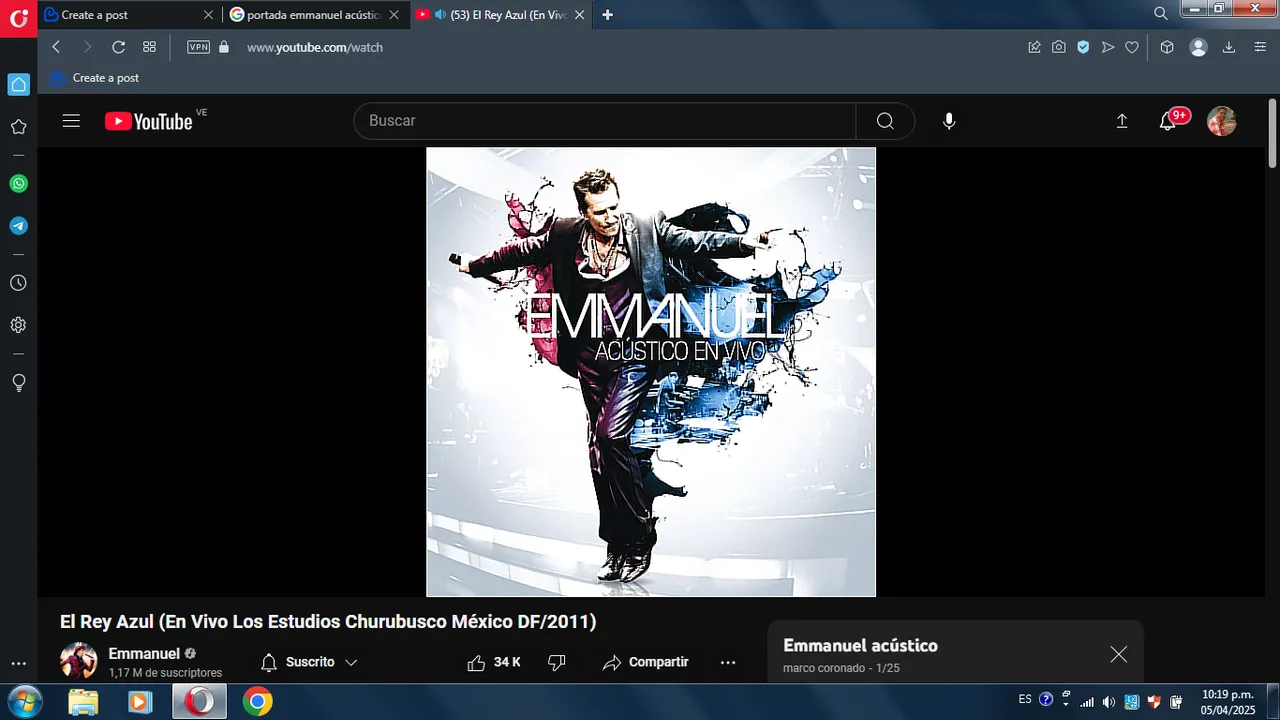Open 'Create a post' bookmark in bookmarks bar
This screenshot has width=1280, height=720.
point(95,78)
